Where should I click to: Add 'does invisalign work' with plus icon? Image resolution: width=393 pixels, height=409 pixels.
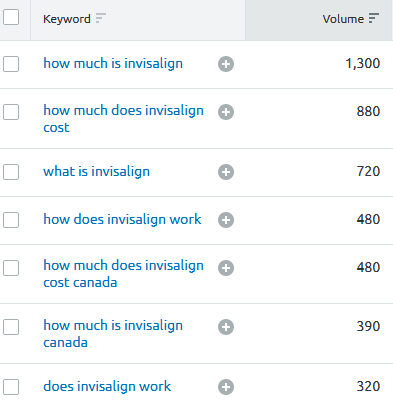(x=226, y=387)
